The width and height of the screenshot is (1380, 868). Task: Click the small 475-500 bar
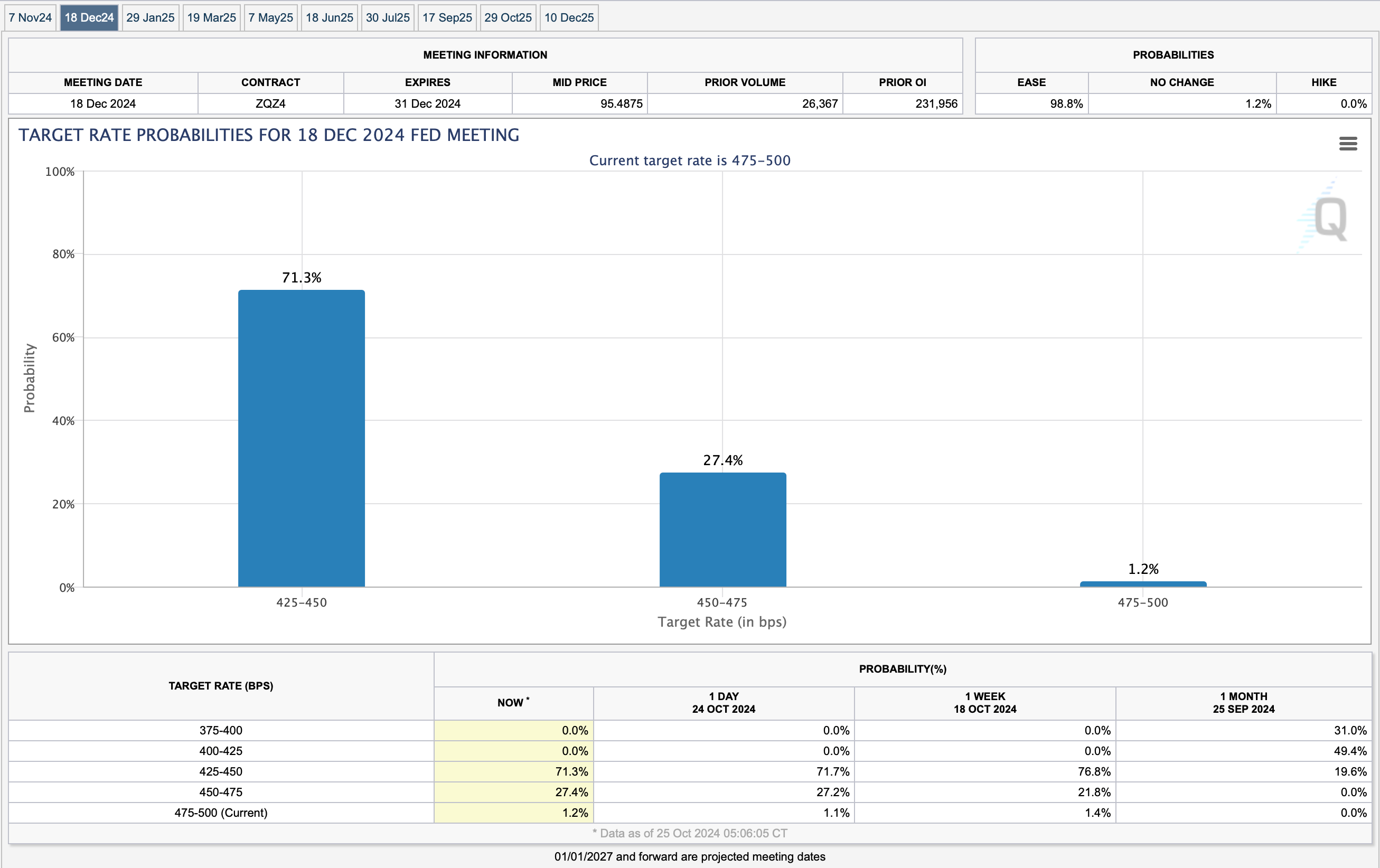pyautogui.click(x=1143, y=584)
